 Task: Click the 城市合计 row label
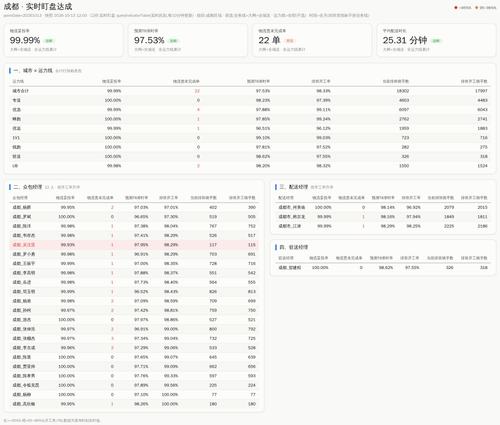[x=21, y=91]
